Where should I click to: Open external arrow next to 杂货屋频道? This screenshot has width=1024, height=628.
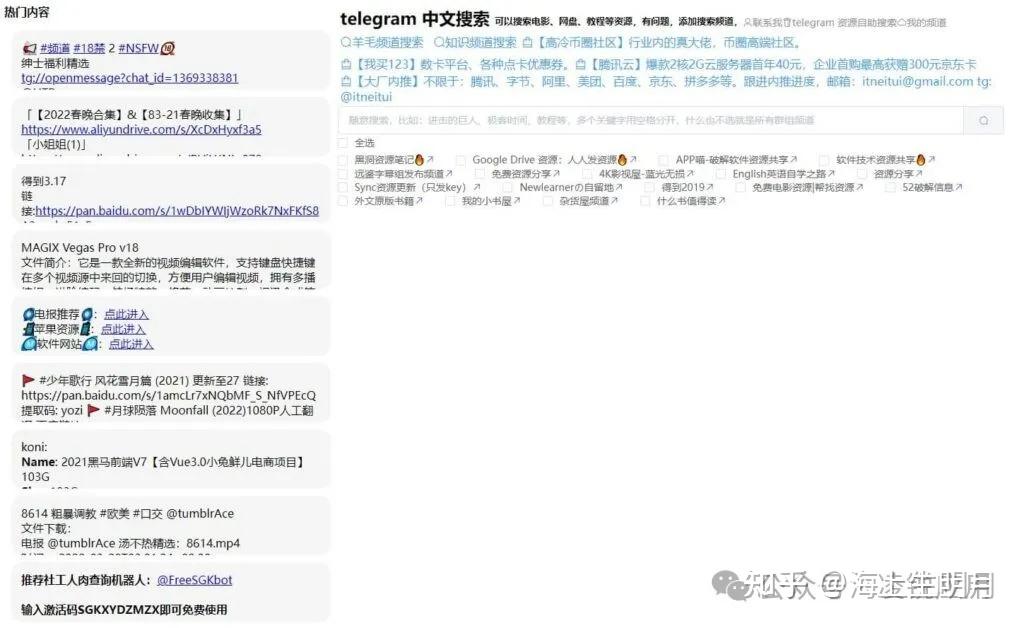coord(615,201)
